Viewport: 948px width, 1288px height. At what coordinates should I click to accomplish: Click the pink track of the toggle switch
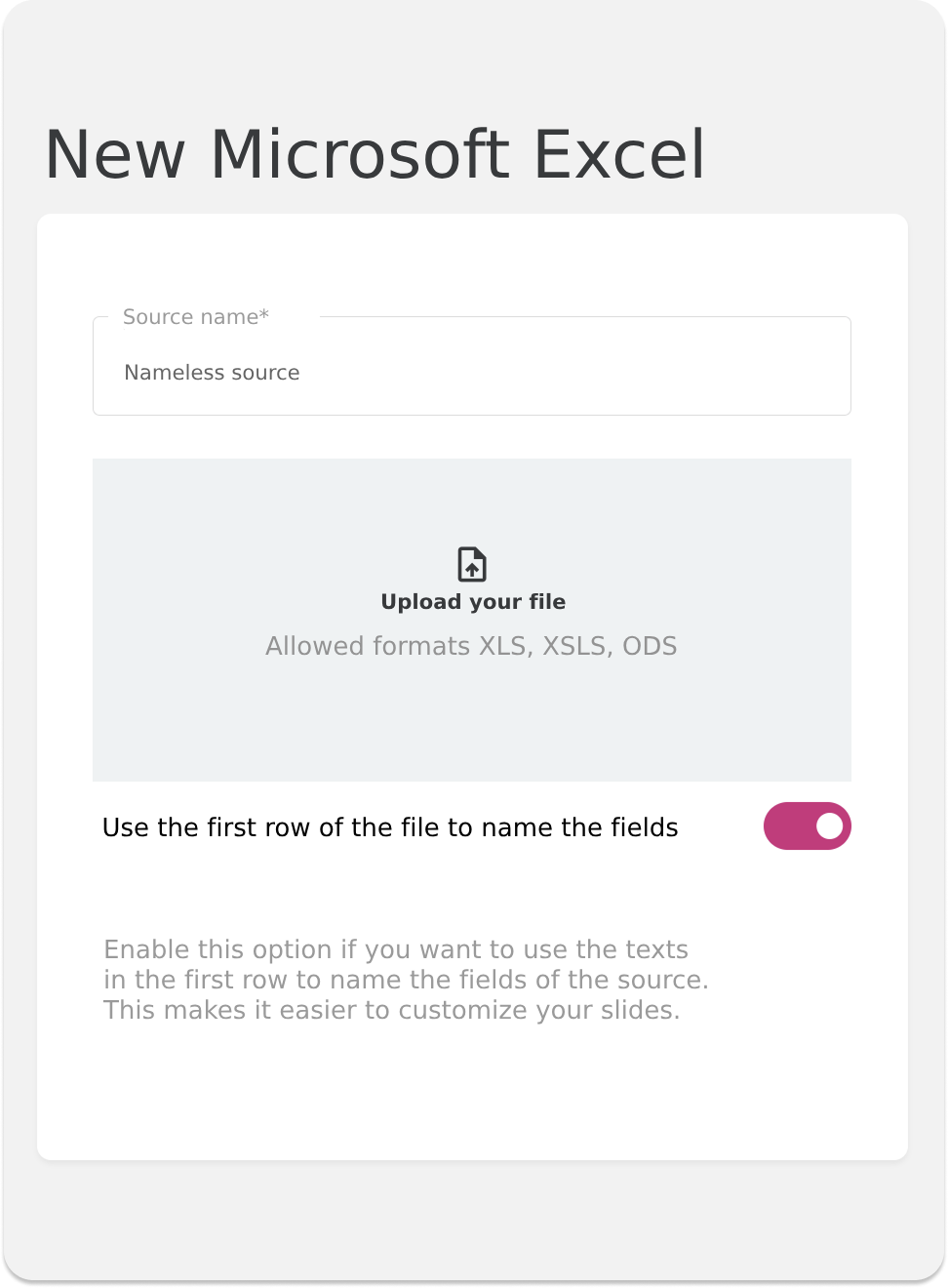788,826
